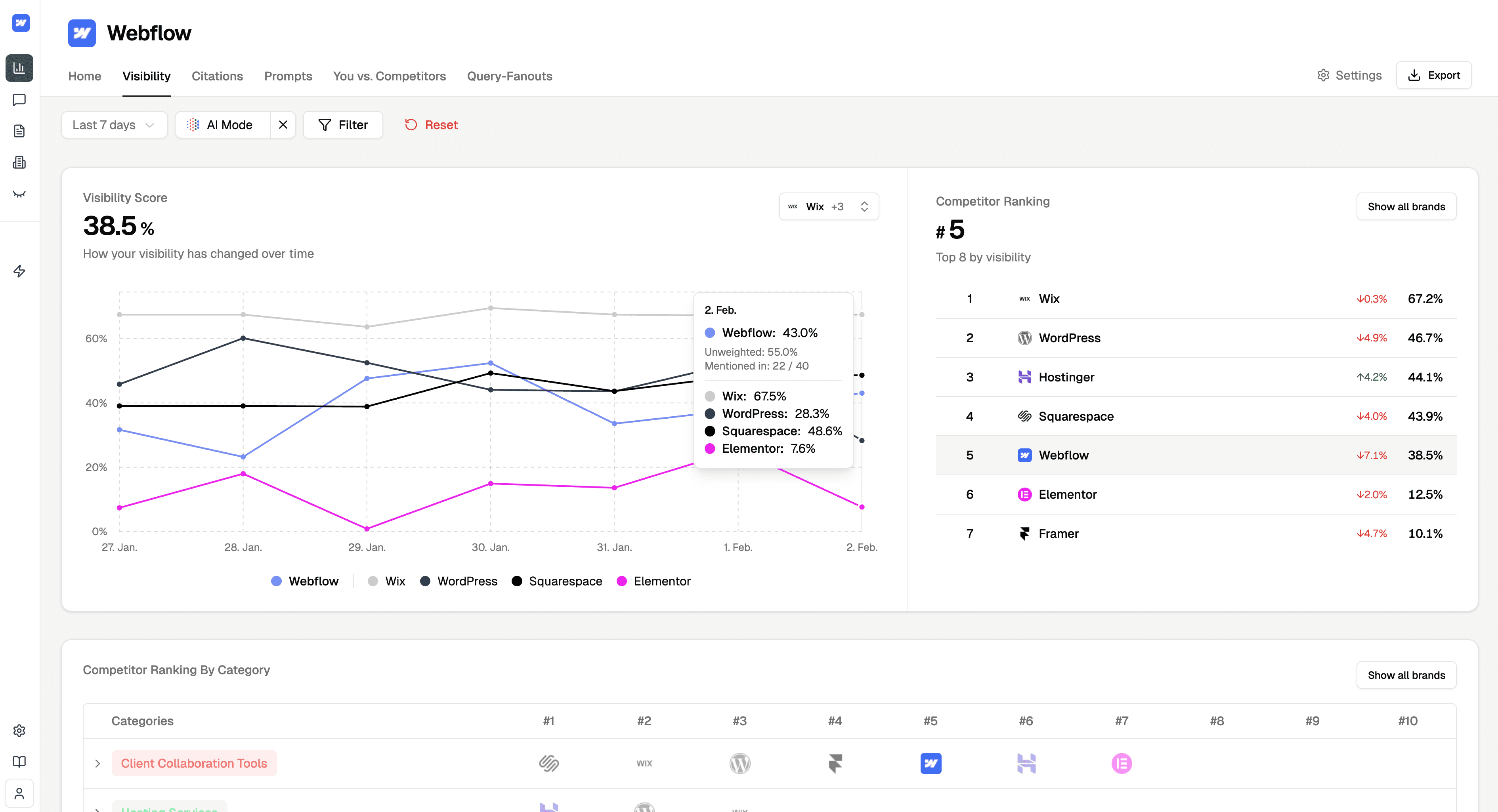Open the document page sidebar icon
Screen dimensions: 1498x812
tap(19, 131)
